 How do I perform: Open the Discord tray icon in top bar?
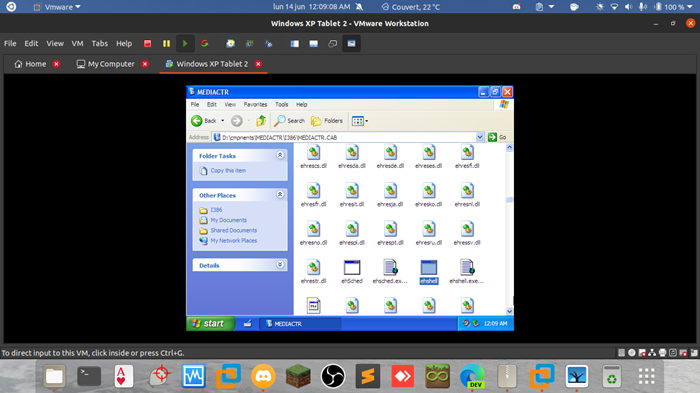[517, 7]
